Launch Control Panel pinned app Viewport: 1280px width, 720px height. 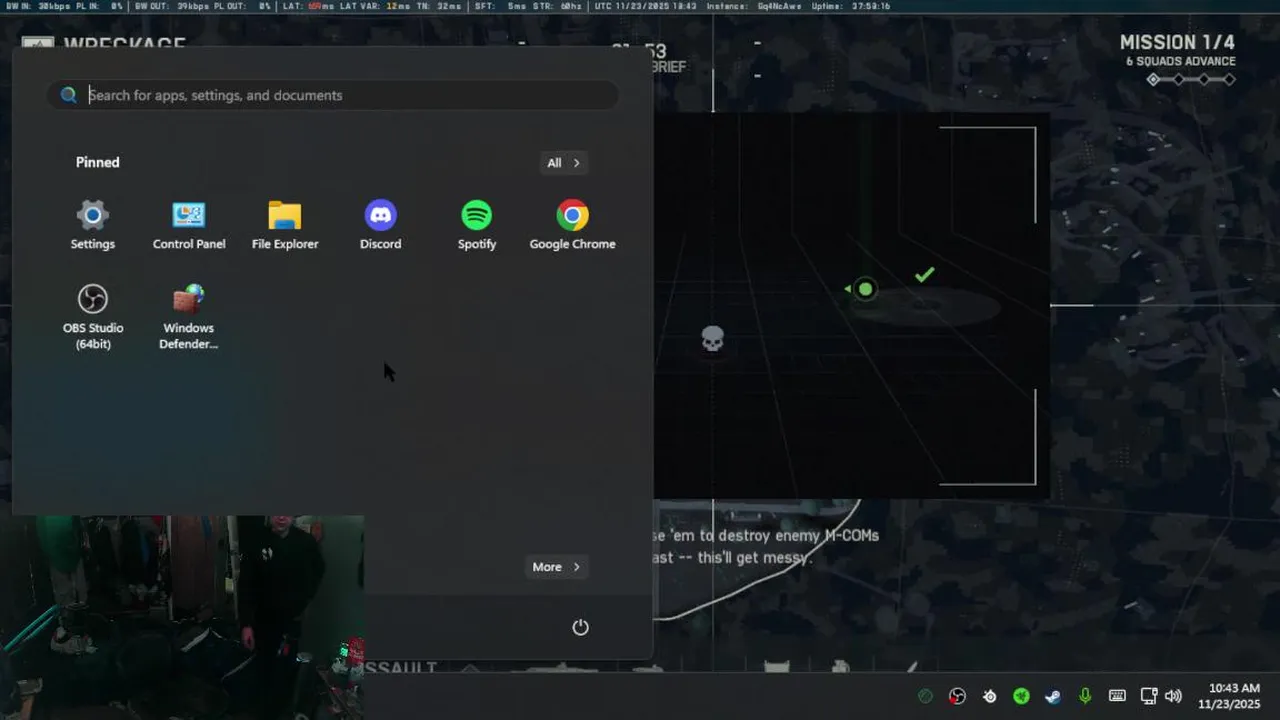[189, 225]
